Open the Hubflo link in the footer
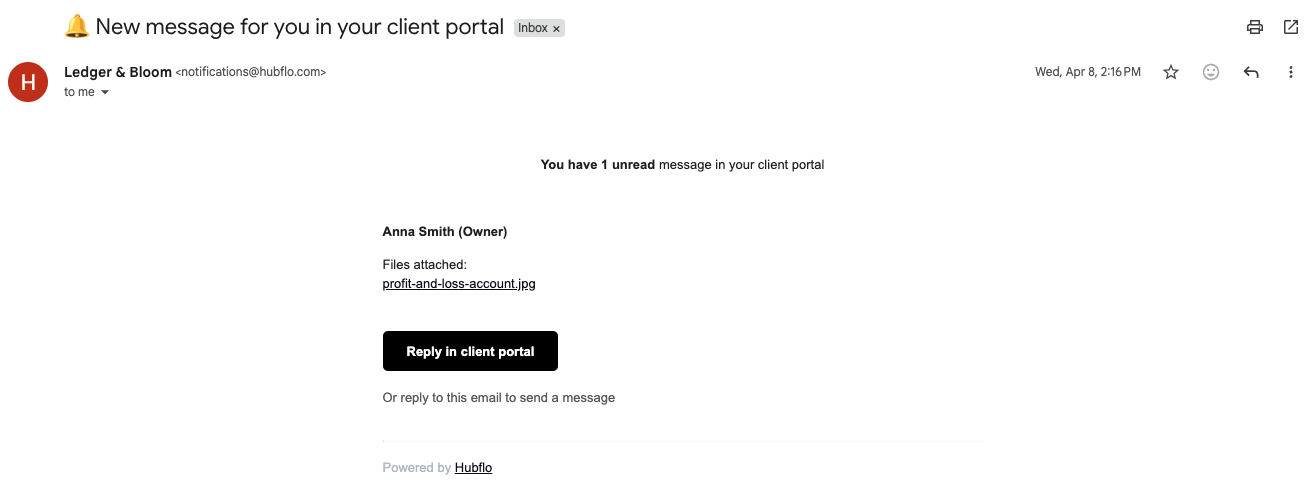1316x491 pixels. pyautogui.click(x=473, y=468)
